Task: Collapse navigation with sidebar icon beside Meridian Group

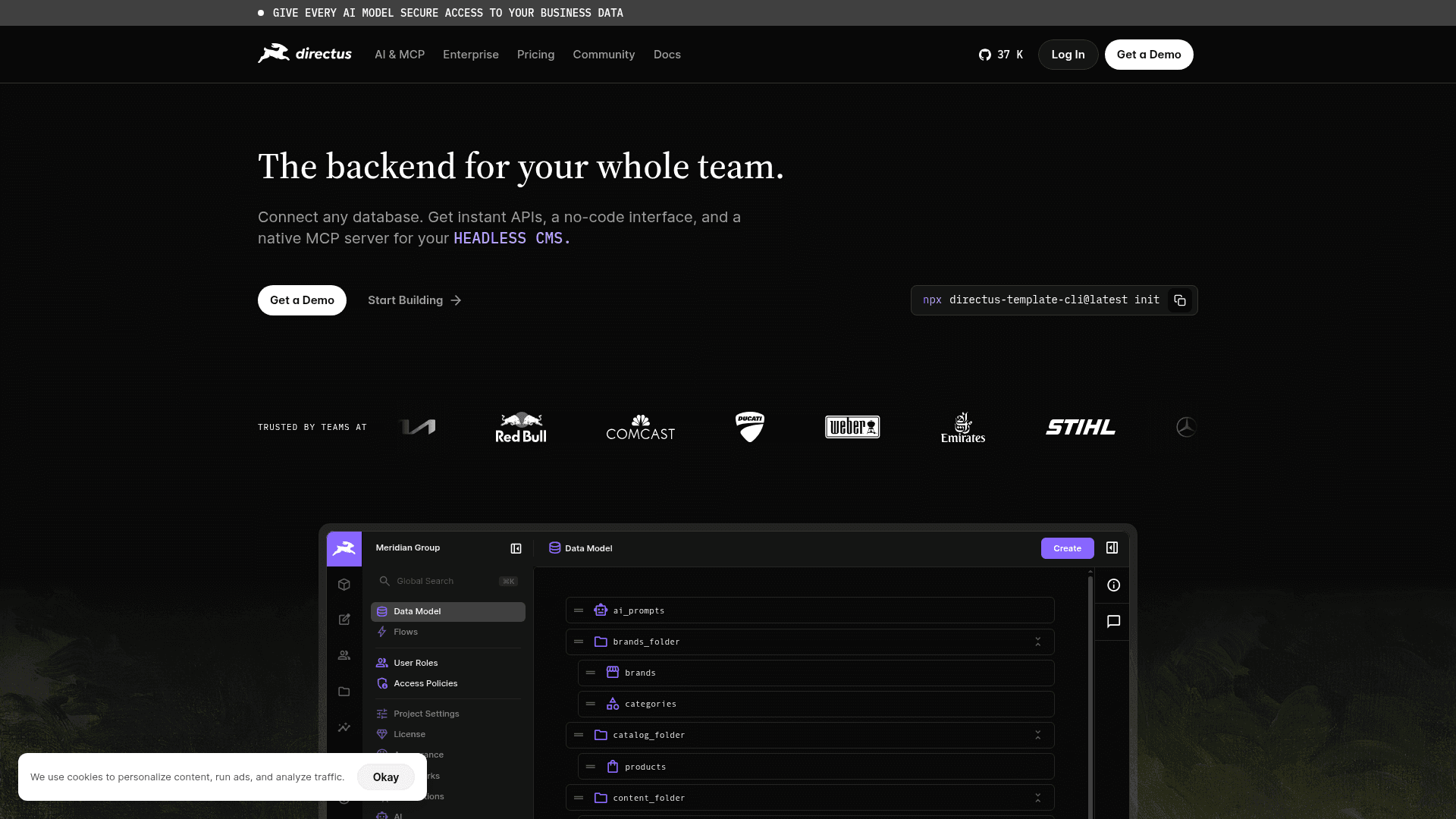Action: click(x=516, y=548)
